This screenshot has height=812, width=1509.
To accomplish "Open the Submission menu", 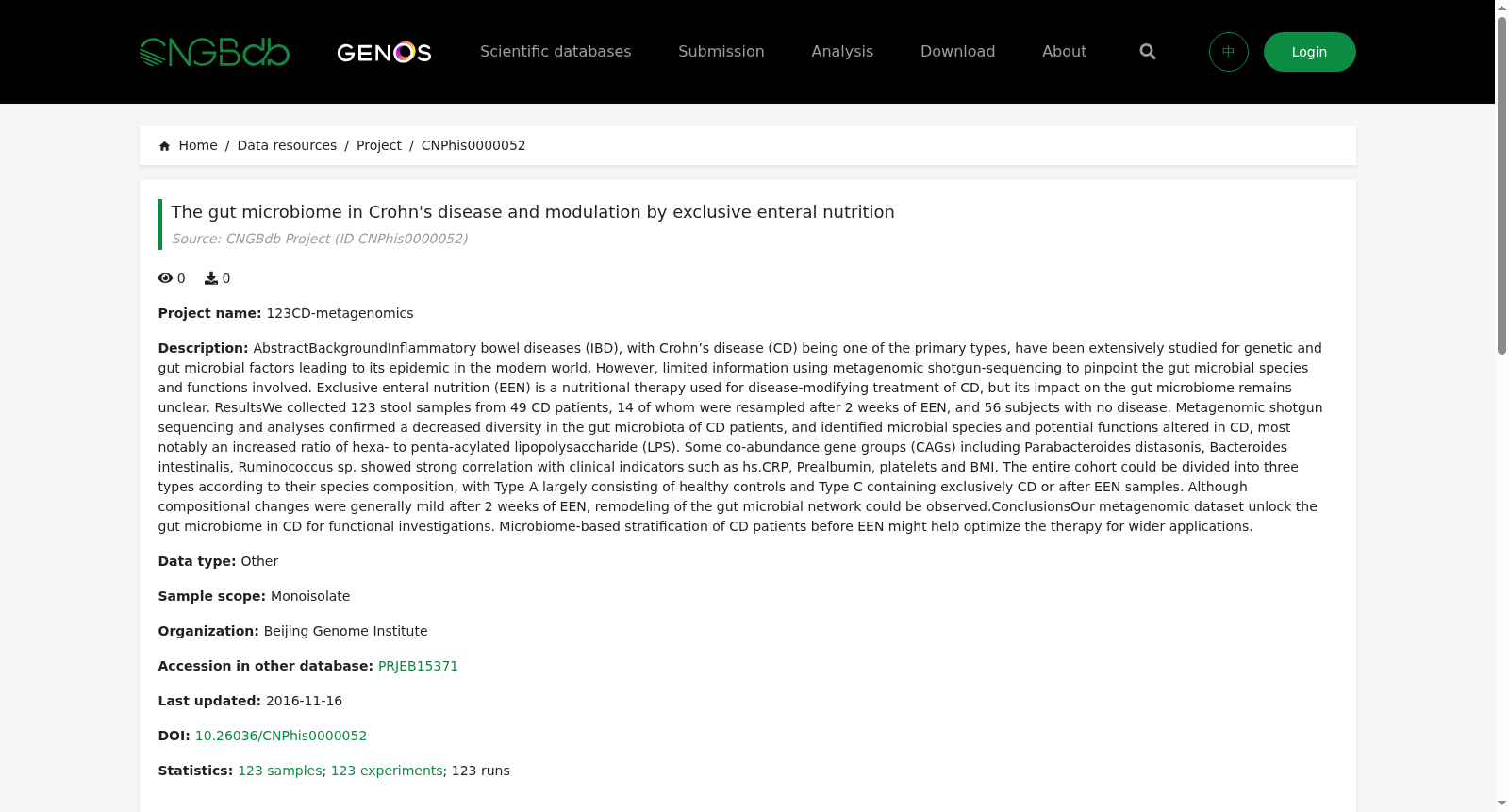I will [721, 52].
